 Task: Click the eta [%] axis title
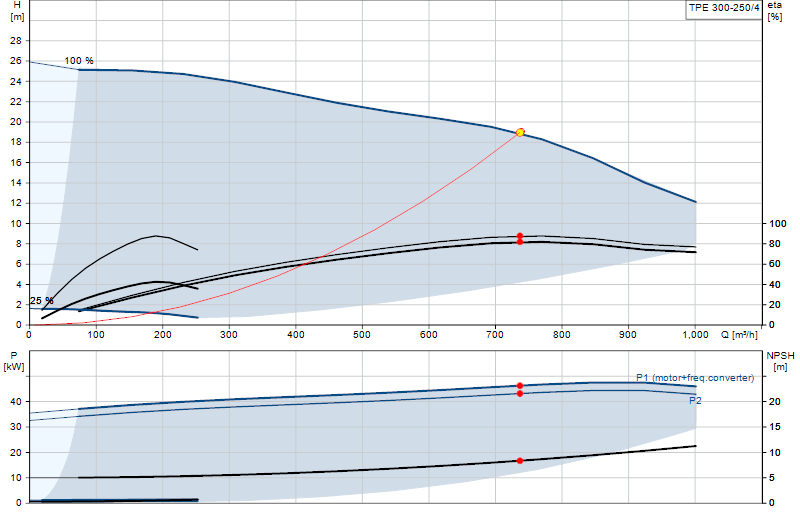774,11
